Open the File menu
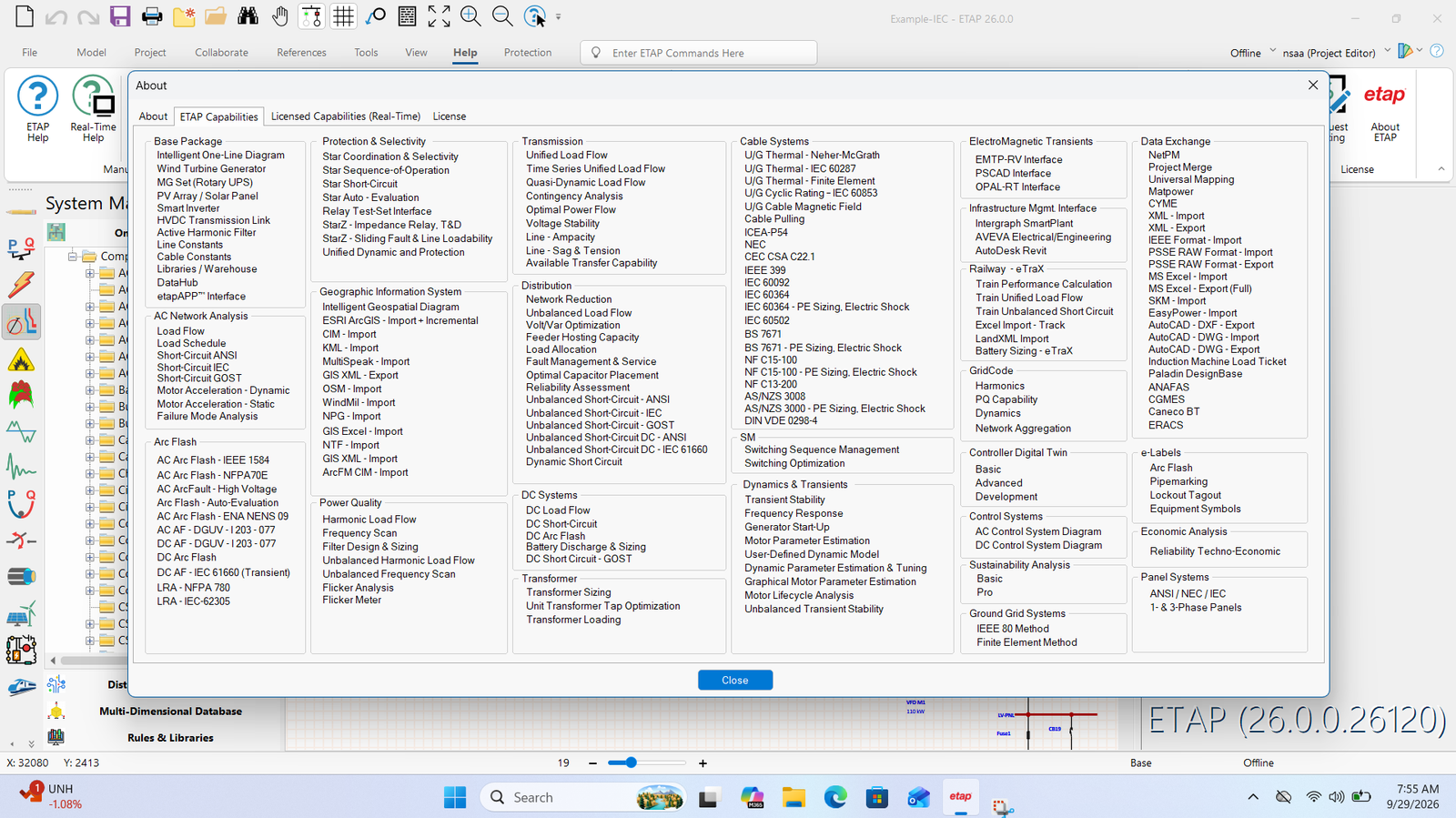 (x=30, y=53)
